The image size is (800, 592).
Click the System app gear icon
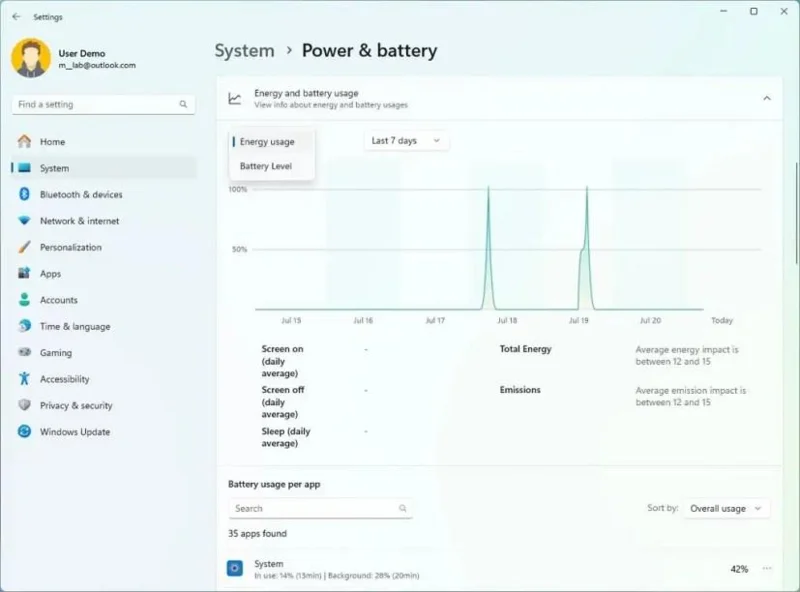[x=235, y=568]
